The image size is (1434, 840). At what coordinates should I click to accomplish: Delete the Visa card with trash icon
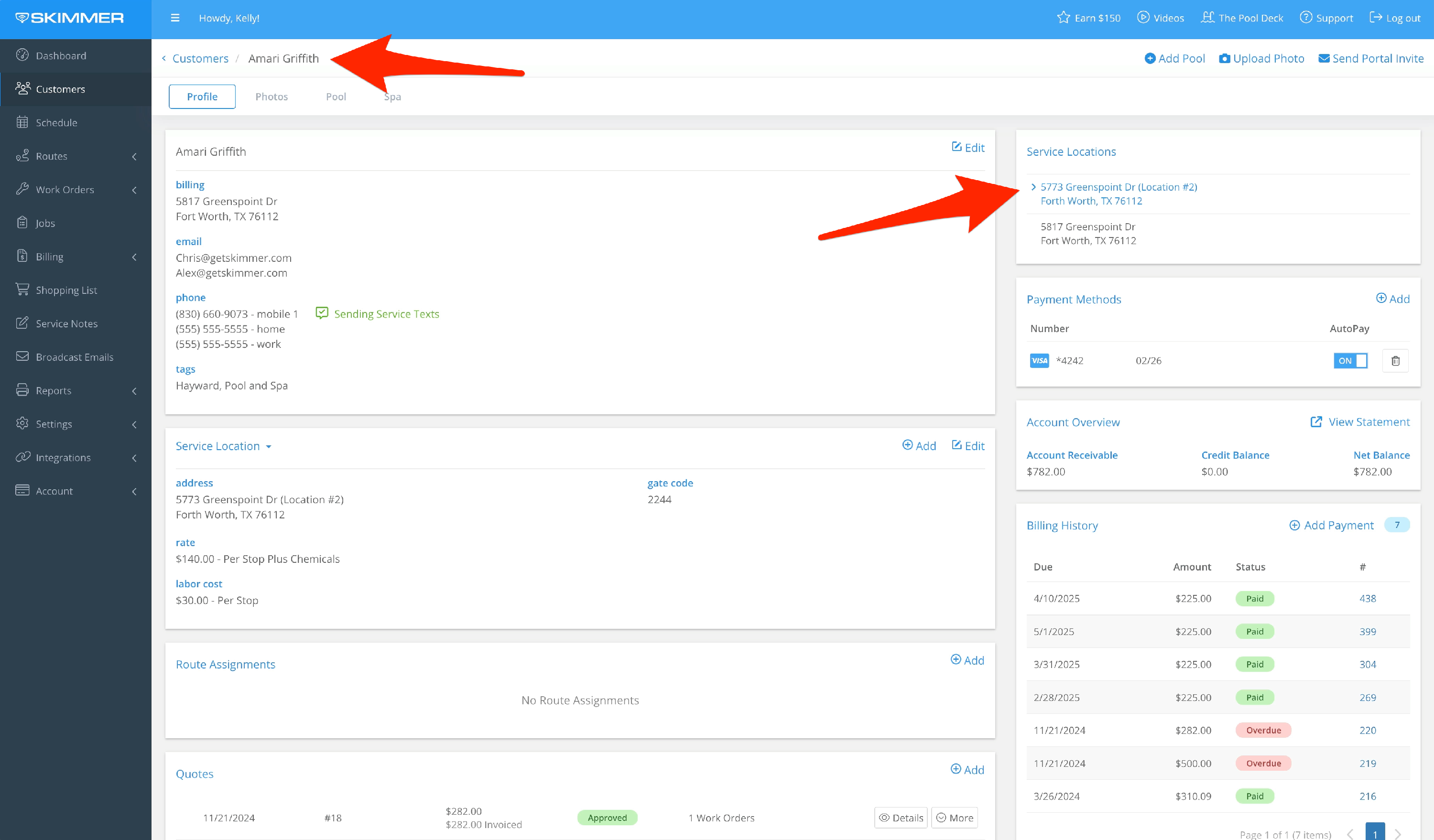[1395, 361]
